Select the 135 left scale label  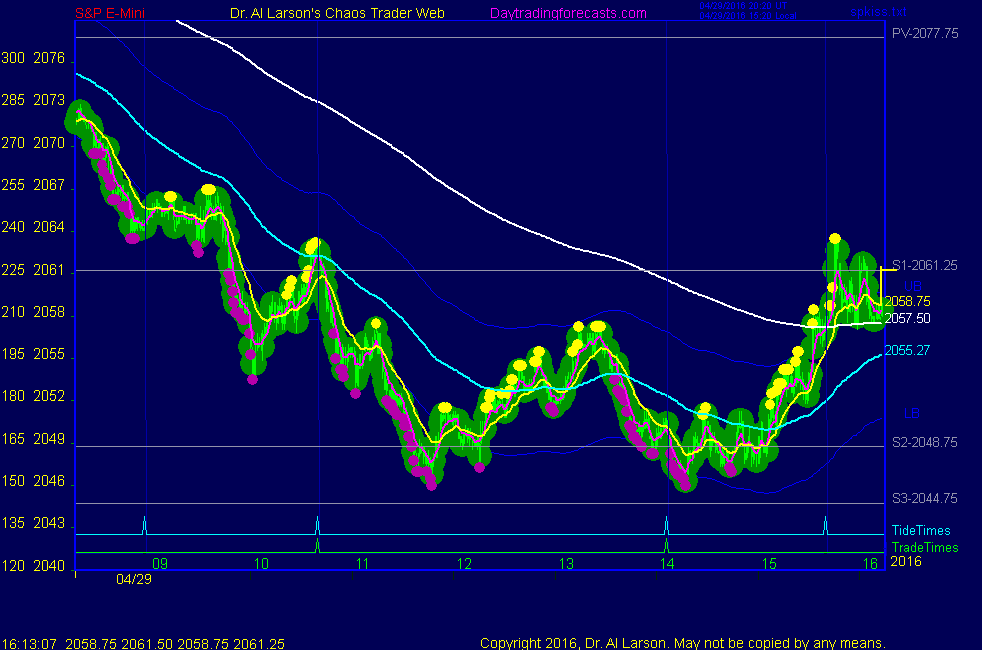[13, 523]
